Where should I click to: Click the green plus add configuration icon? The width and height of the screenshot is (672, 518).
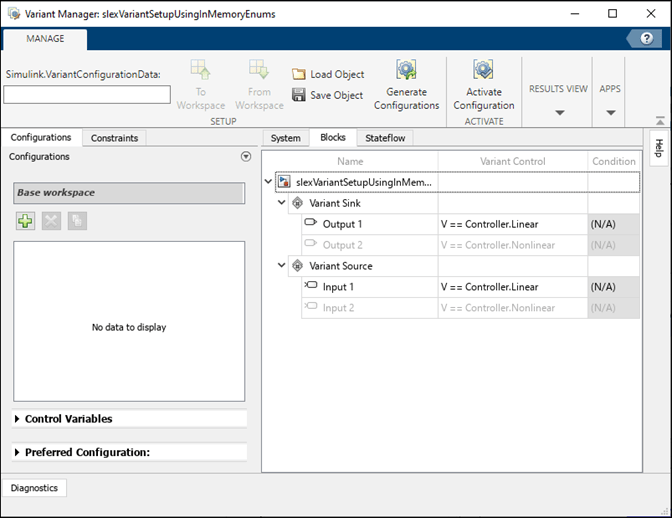(x=25, y=222)
